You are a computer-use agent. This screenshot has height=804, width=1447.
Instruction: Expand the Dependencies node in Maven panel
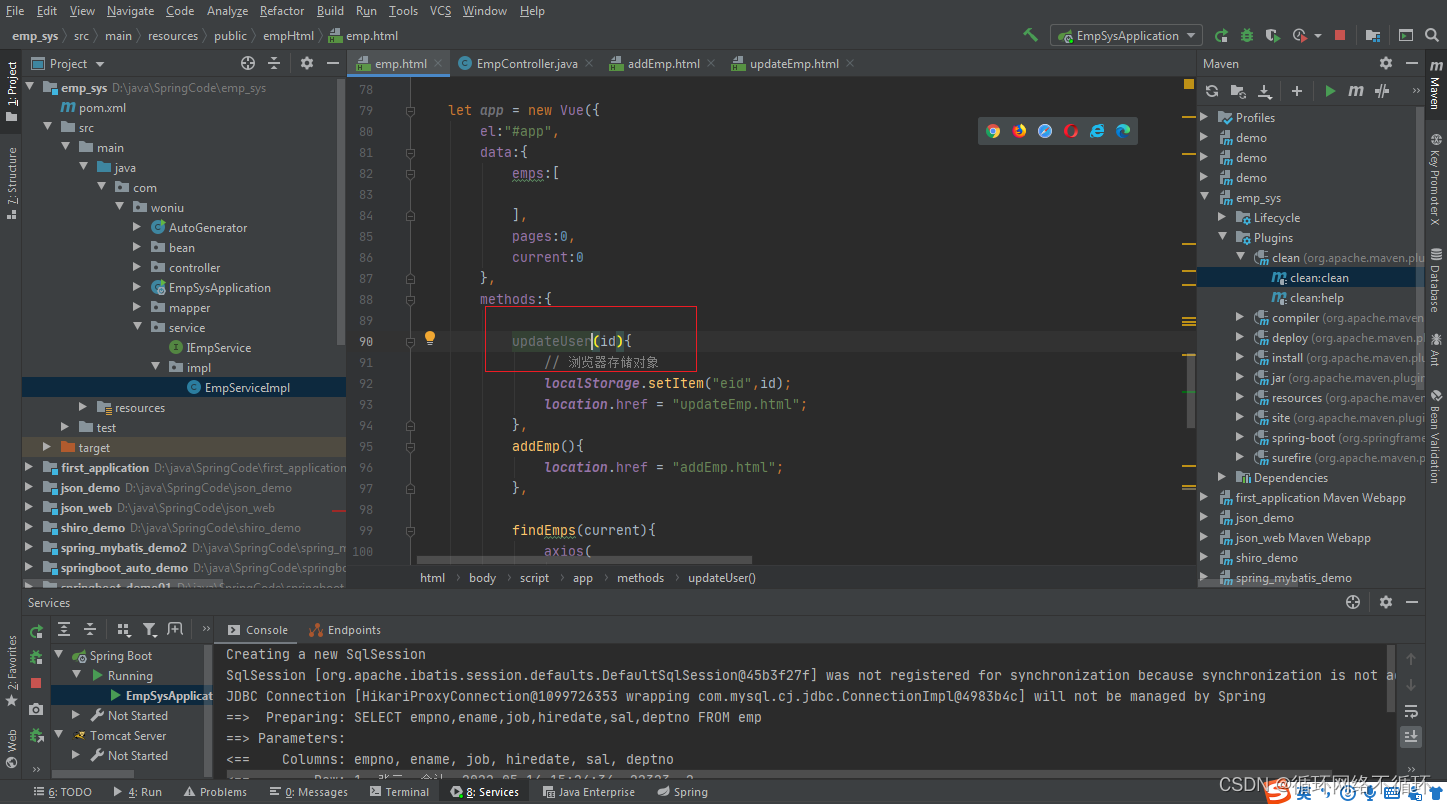click(1221, 477)
